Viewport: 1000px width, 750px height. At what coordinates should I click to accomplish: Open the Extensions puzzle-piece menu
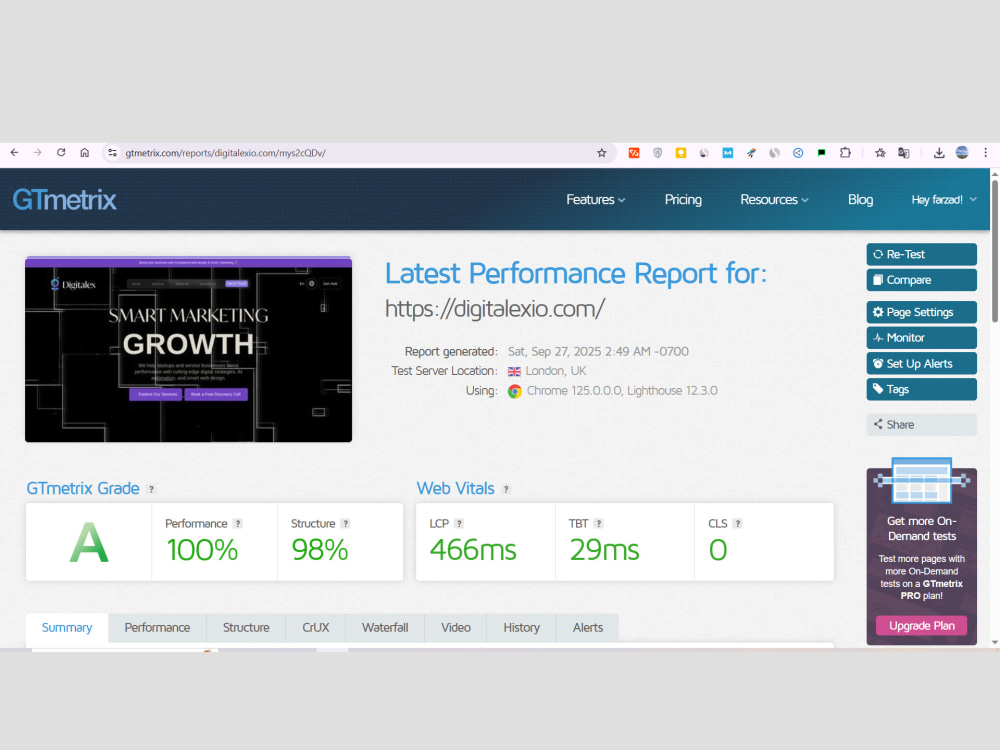(x=845, y=153)
